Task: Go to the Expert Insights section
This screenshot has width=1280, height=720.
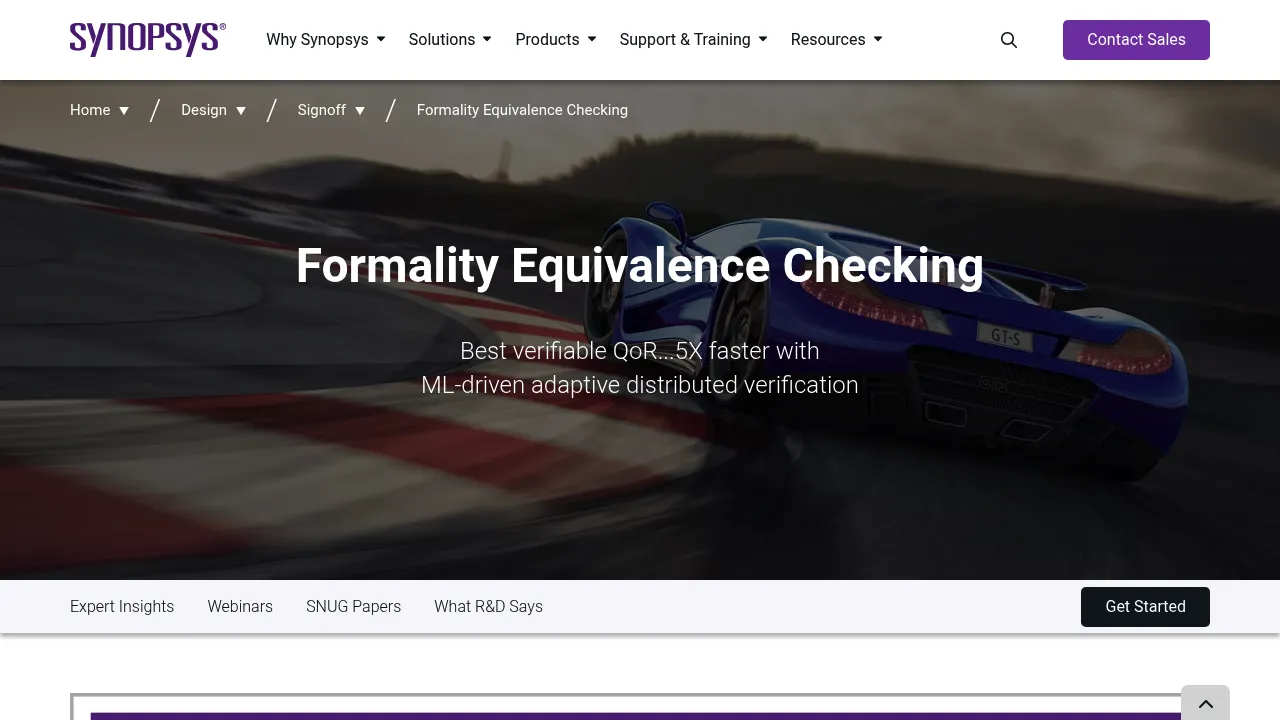Action: (x=122, y=606)
